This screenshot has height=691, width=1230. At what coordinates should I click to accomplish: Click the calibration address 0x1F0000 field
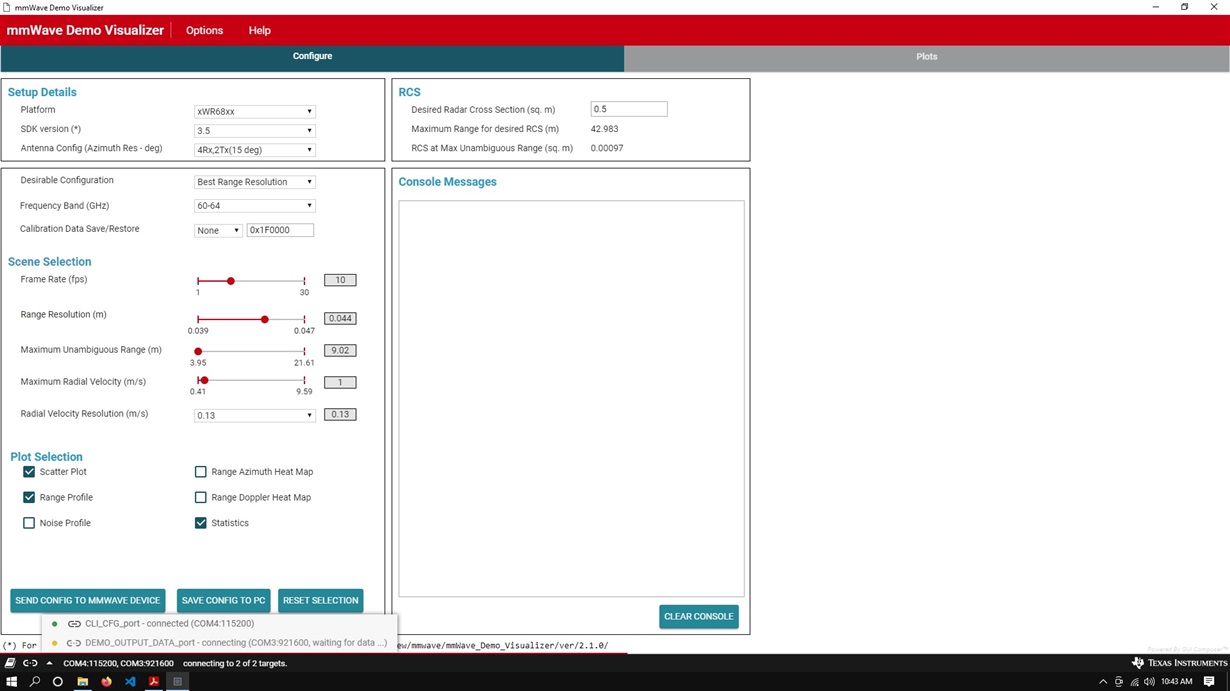tap(280, 230)
